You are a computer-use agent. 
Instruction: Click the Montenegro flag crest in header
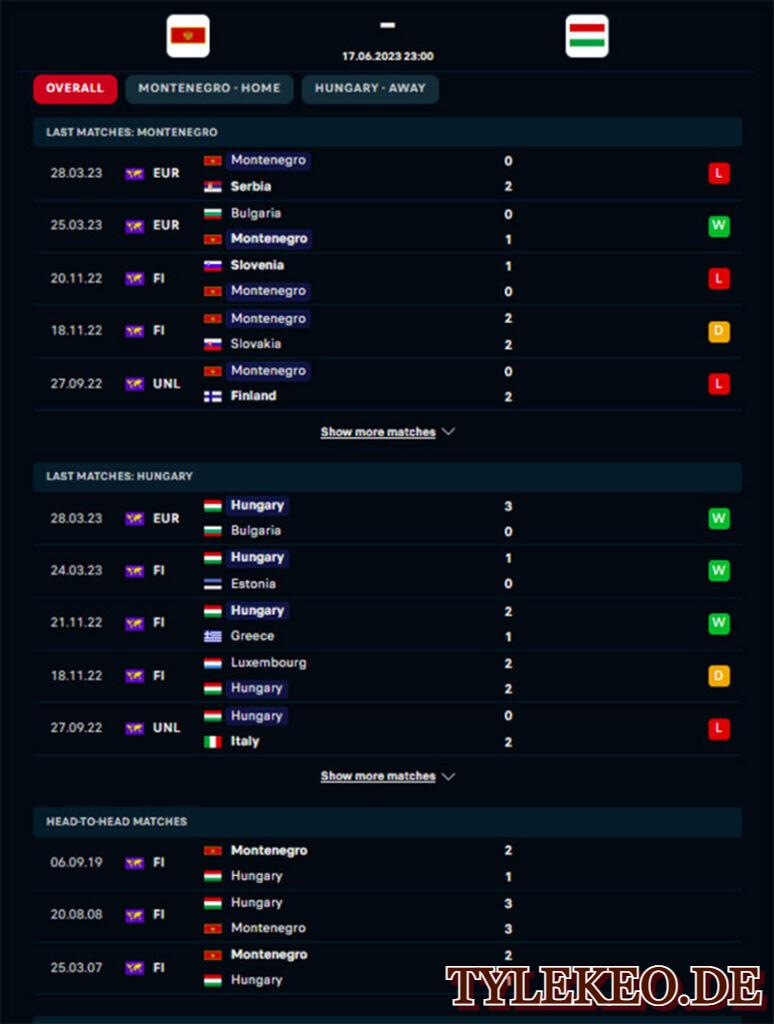[x=188, y=36]
